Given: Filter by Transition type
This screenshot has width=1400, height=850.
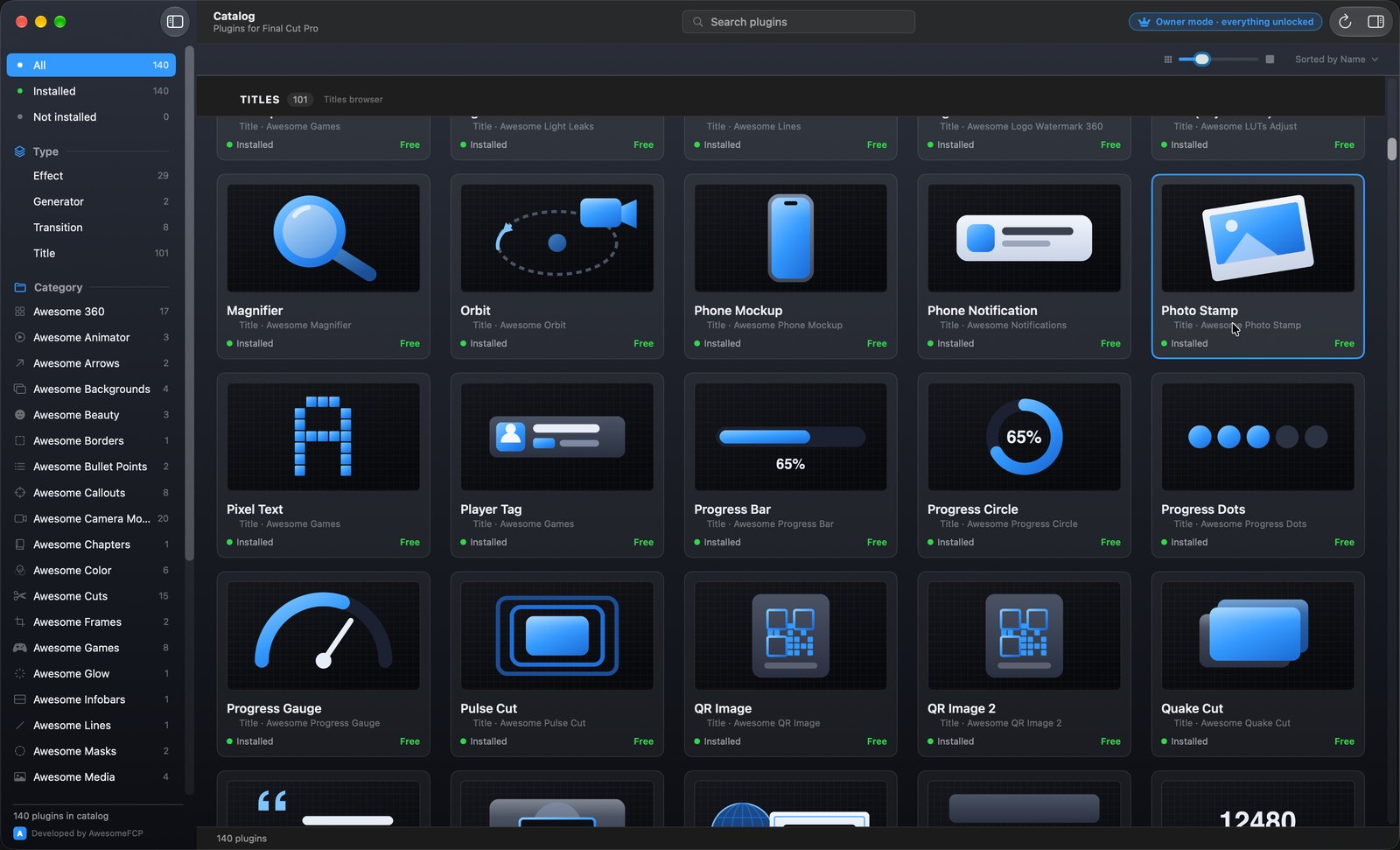Looking at the screenshot, I should click(x=91, y=228).
